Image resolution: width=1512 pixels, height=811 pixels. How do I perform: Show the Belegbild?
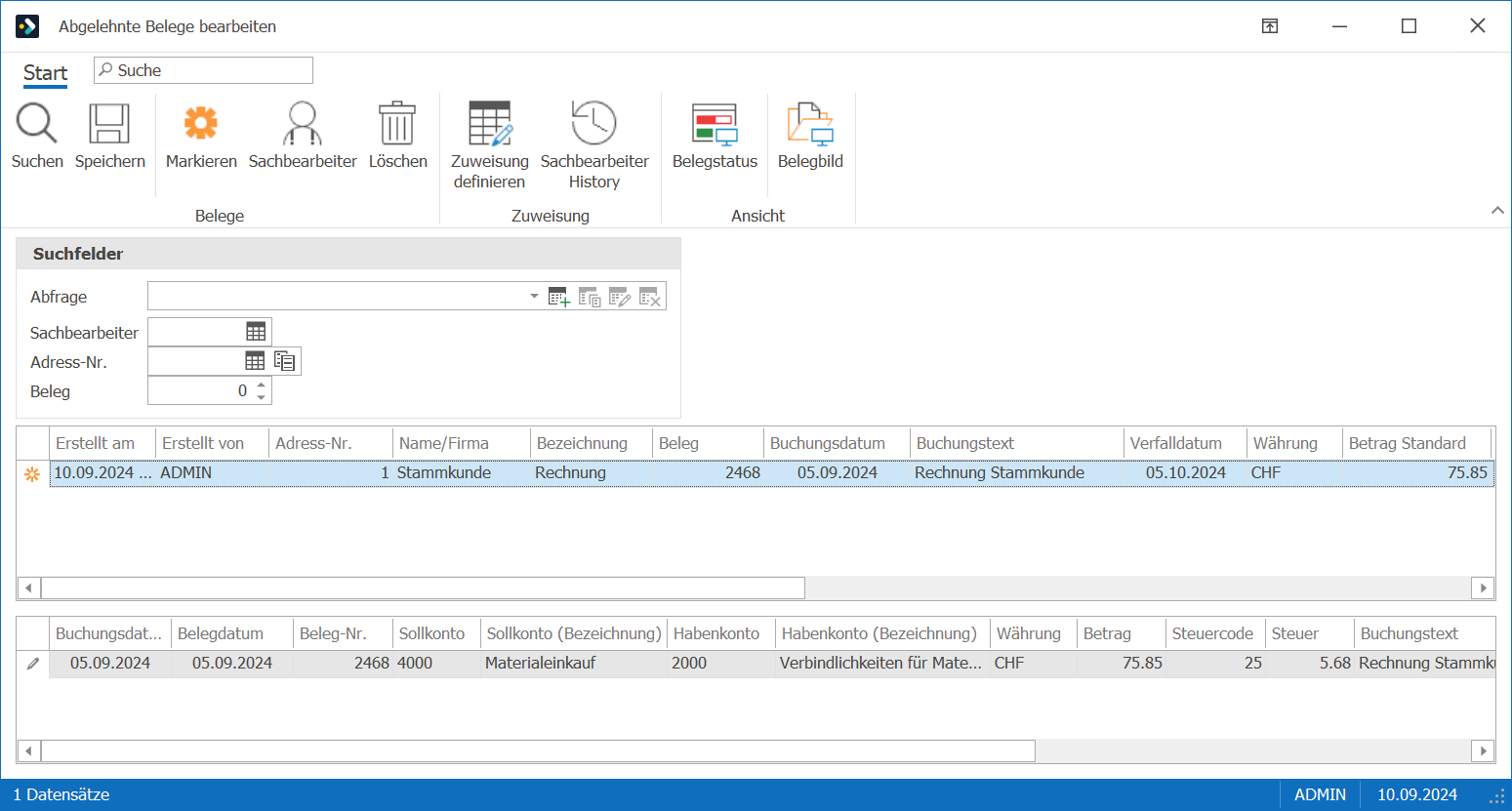click(810, 124)
